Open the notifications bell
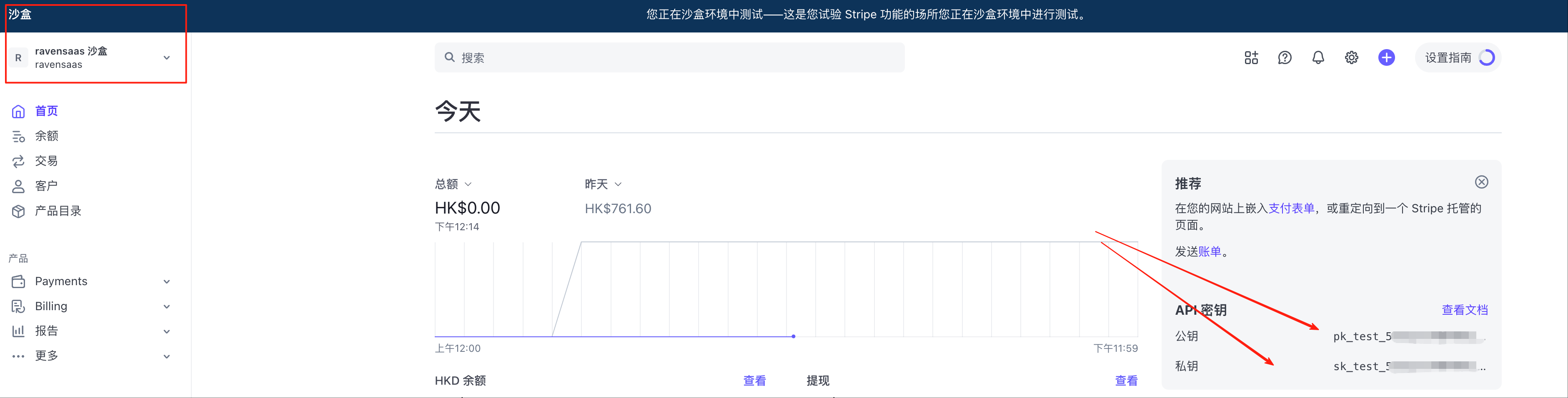 click(1318, 58)
